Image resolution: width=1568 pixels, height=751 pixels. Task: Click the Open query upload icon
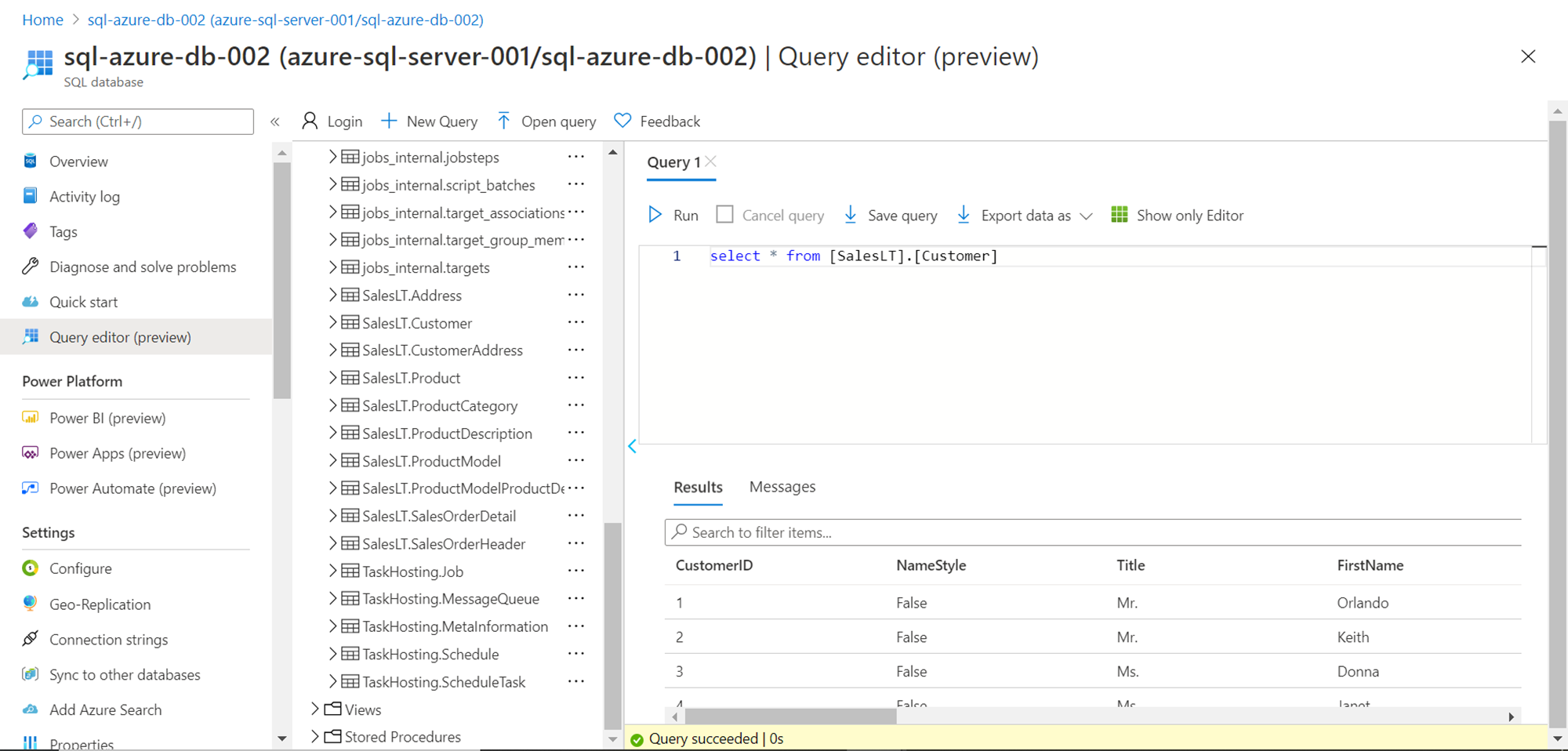pos(503,121)
